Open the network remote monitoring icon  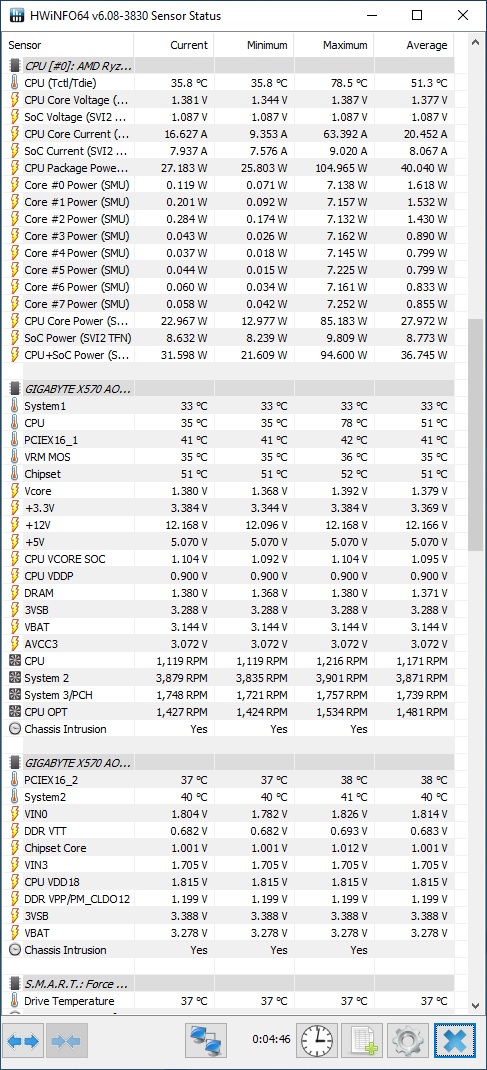tap(205, 1041)
